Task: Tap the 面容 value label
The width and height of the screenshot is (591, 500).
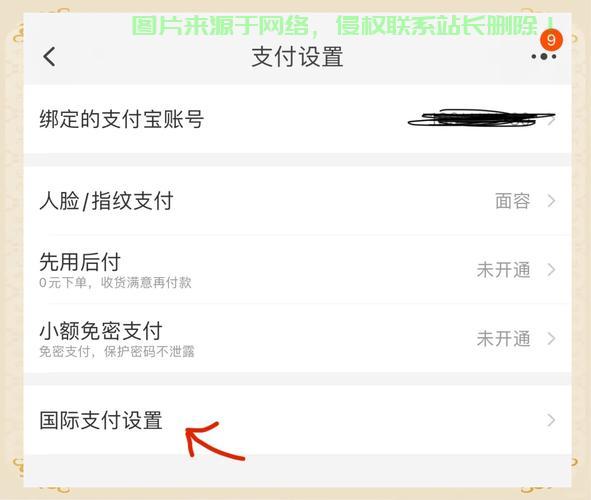Action: (513, 201)
